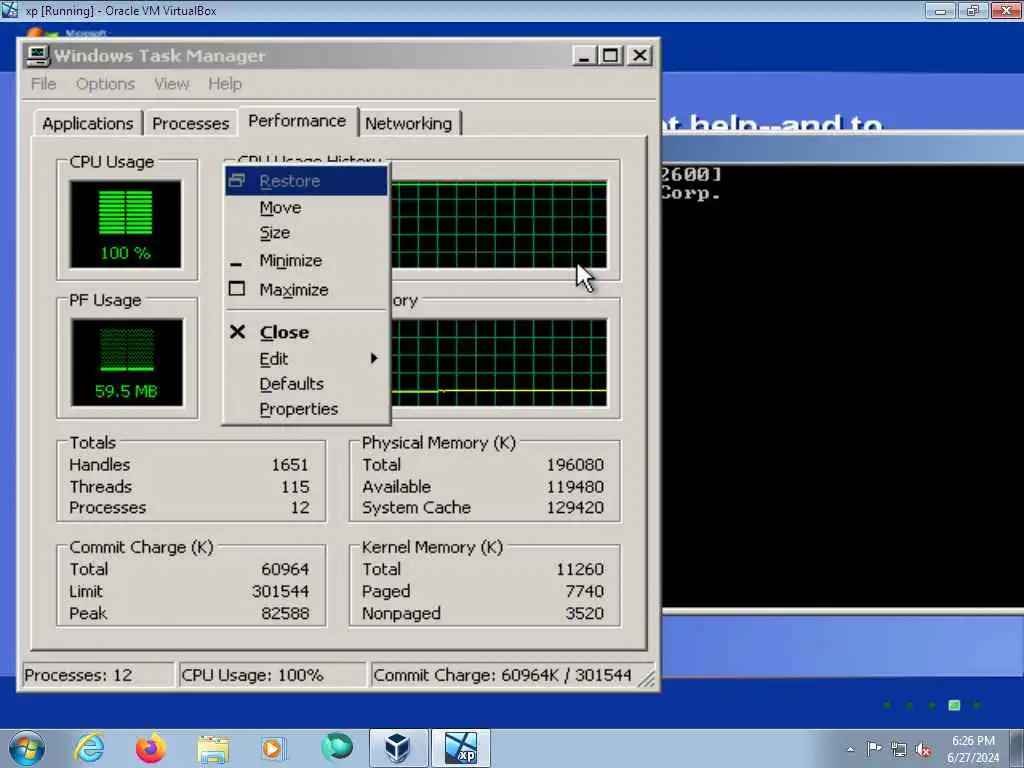Image resolution: width=1024 pixels, height=768 pixels.
Task: Click the CPU Usage History graph
Action: pos(499,225)
